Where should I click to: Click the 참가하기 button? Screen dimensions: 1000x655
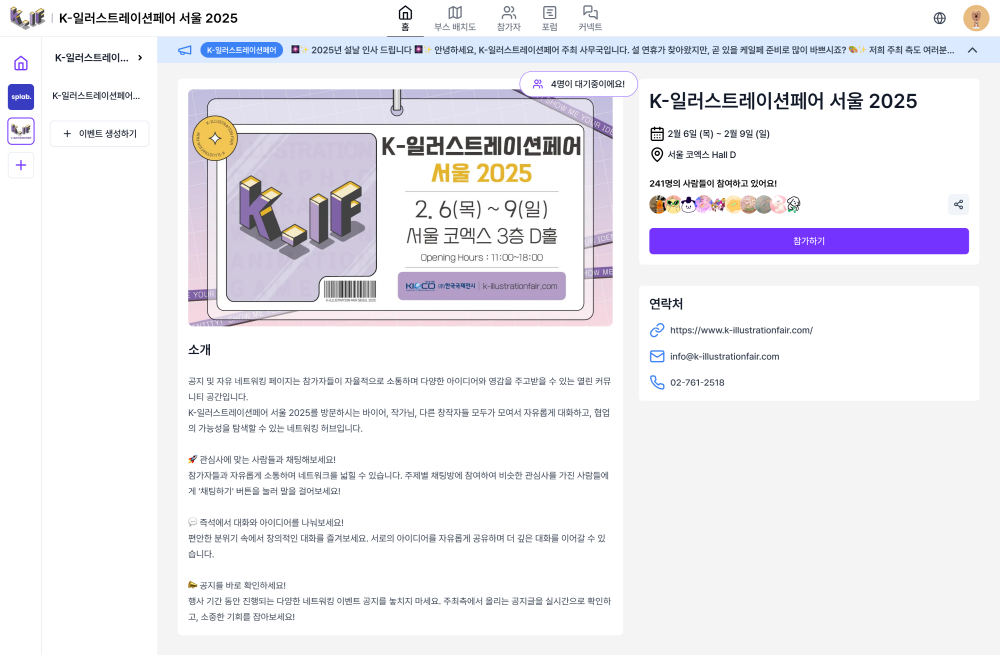click(x=809, y=241)
